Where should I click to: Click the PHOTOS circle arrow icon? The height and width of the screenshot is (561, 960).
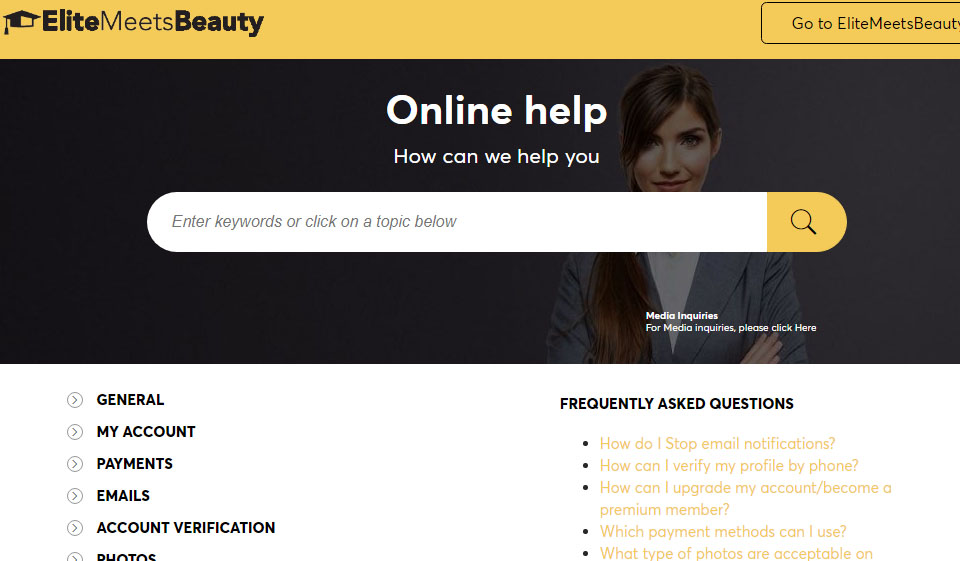pyautogui.click(x=75, y=556)
